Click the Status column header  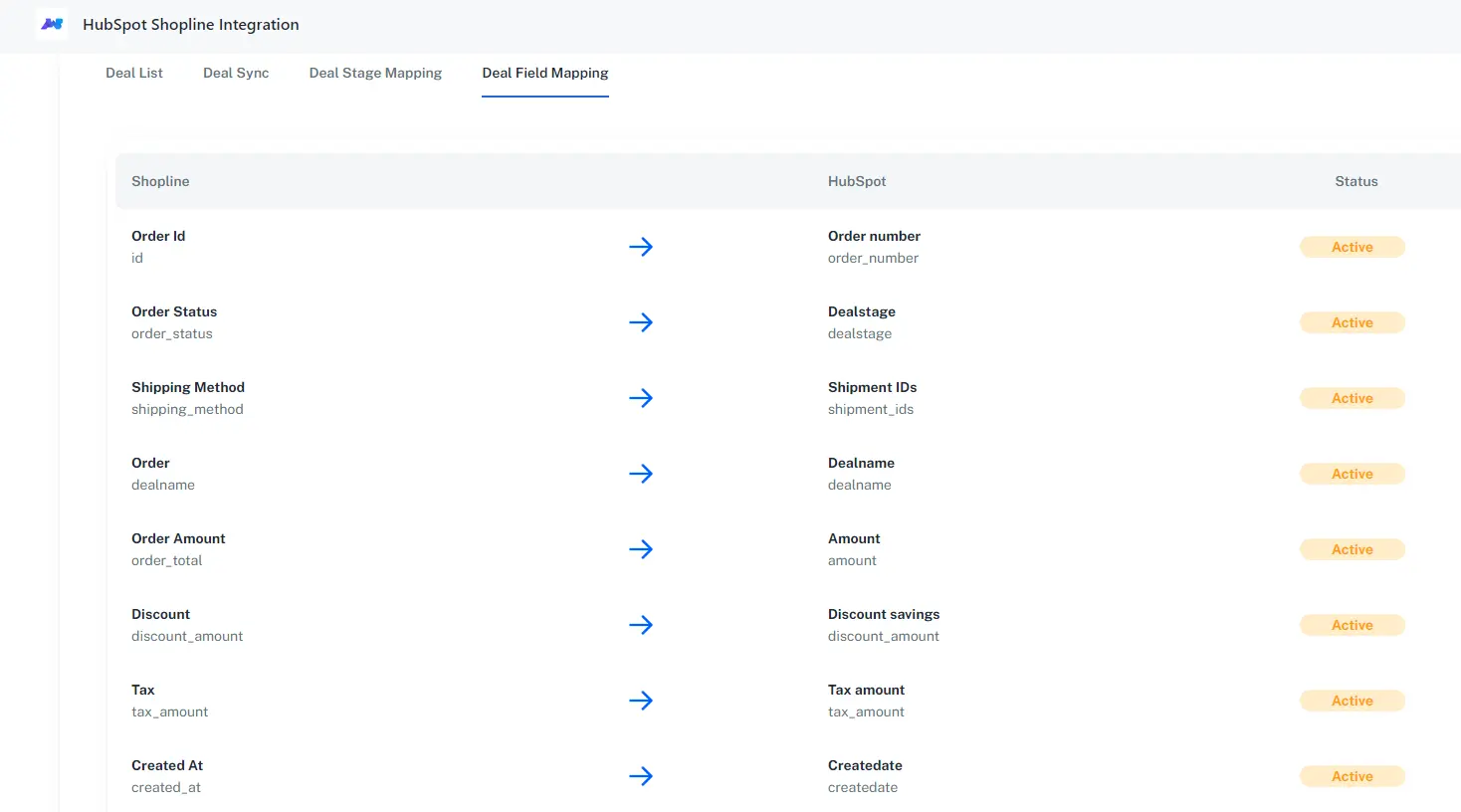(1356, 181)
